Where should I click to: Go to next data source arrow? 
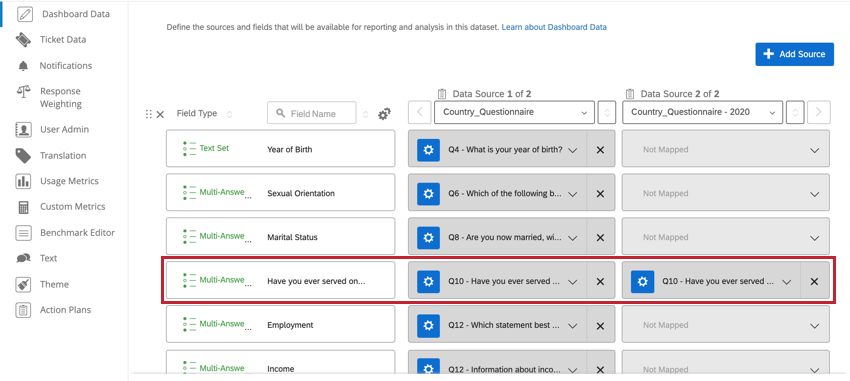[819, 113]
